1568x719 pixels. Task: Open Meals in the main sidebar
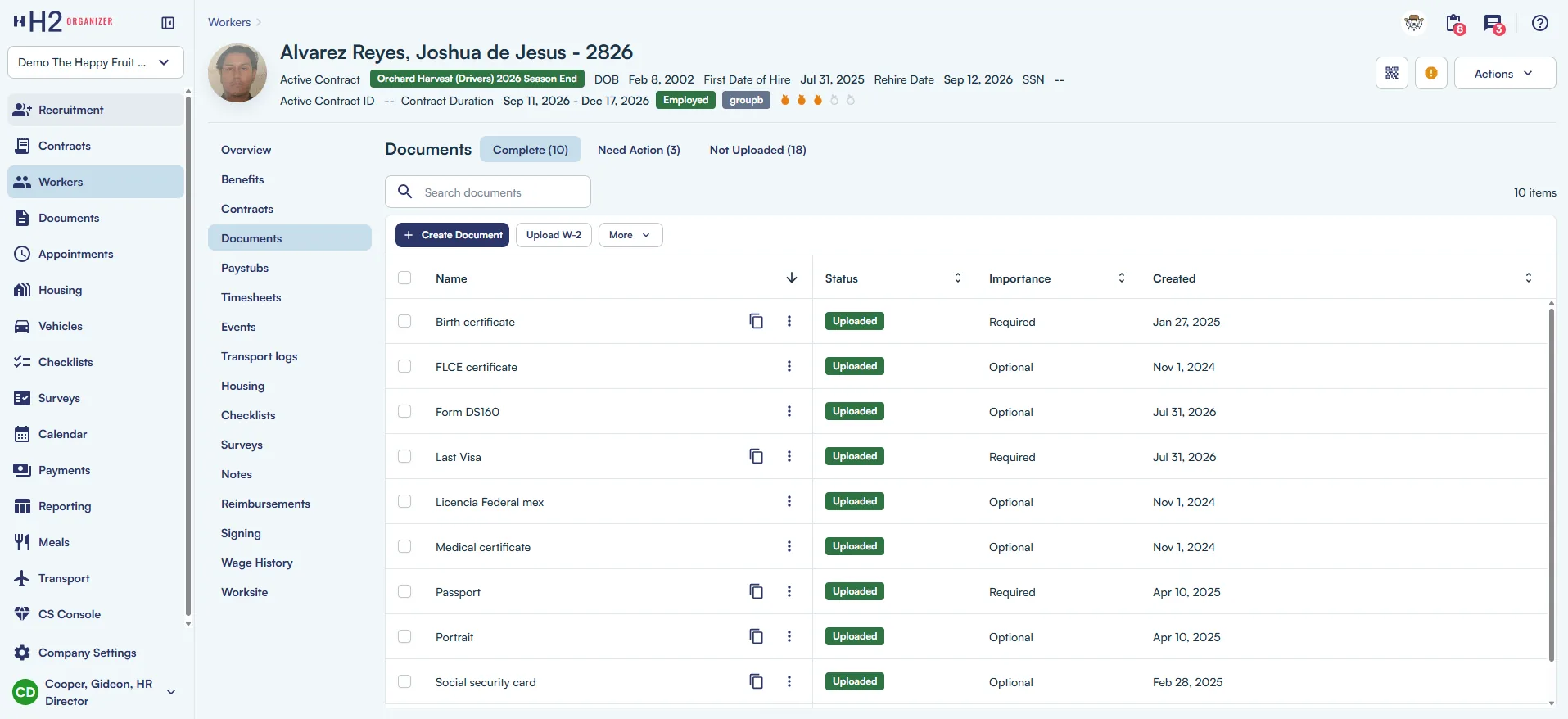(x=96, y=542)
